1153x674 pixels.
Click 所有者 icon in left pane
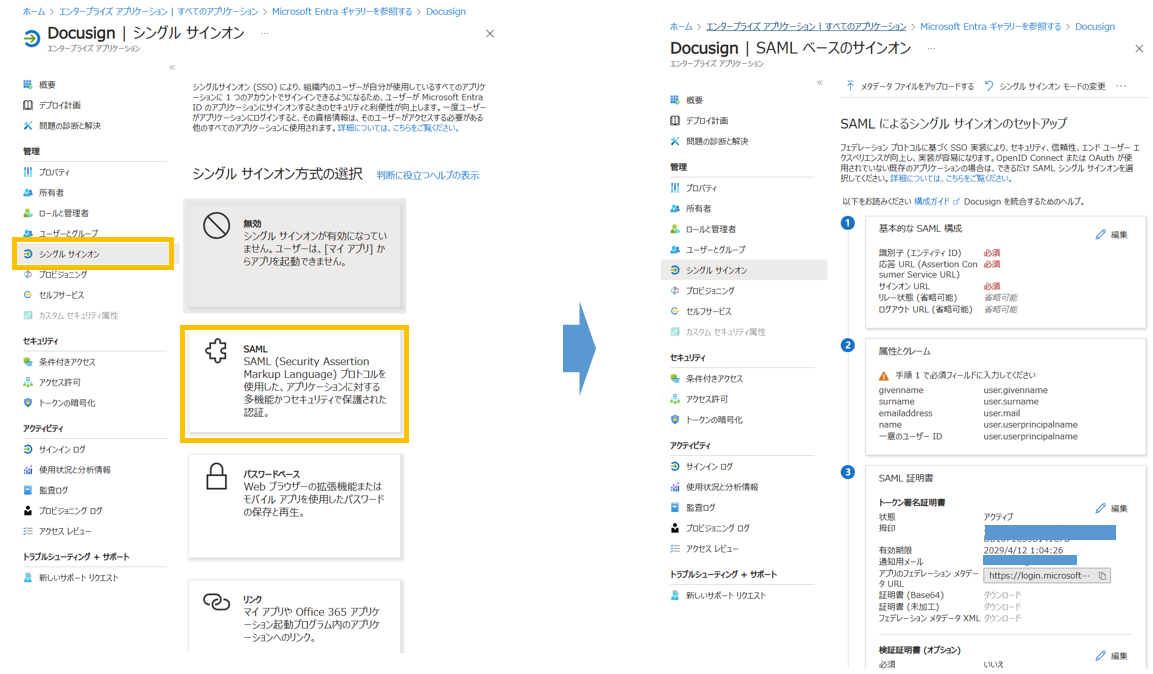[x=28, y=193]
